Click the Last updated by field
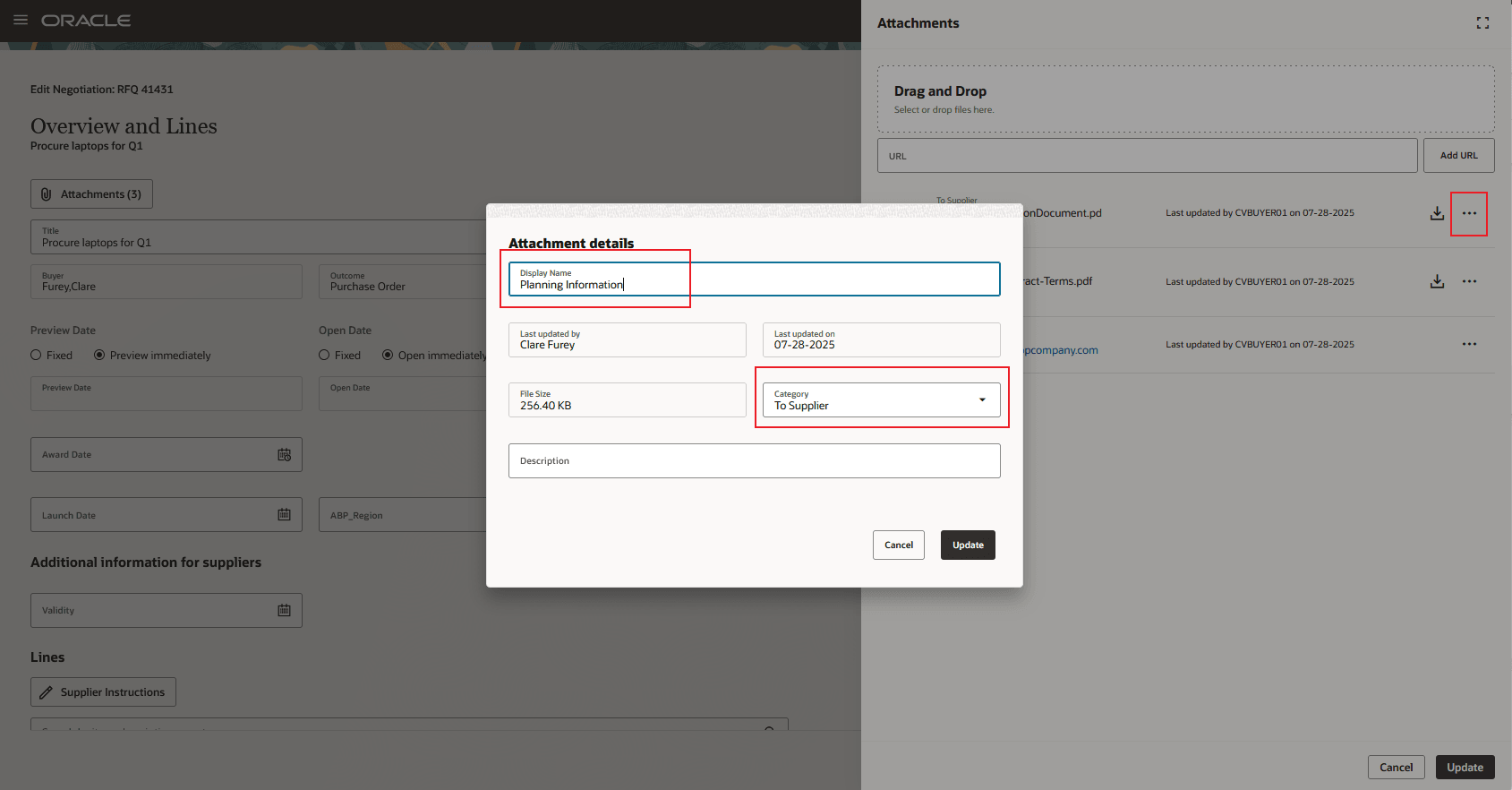1512x790 pixels. (x=627, y=339)
